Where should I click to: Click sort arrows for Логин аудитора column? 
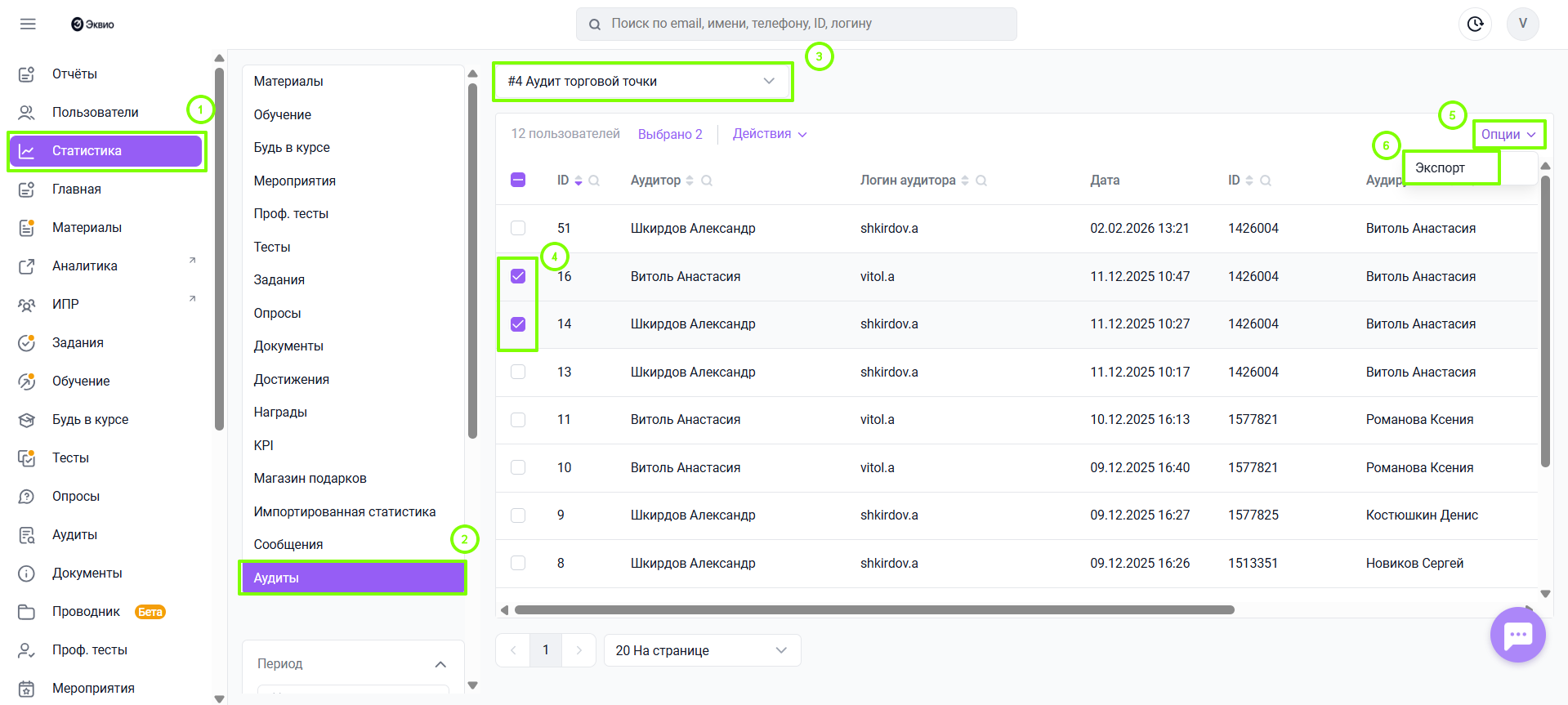pyautogui.click(x=965, y=181)
